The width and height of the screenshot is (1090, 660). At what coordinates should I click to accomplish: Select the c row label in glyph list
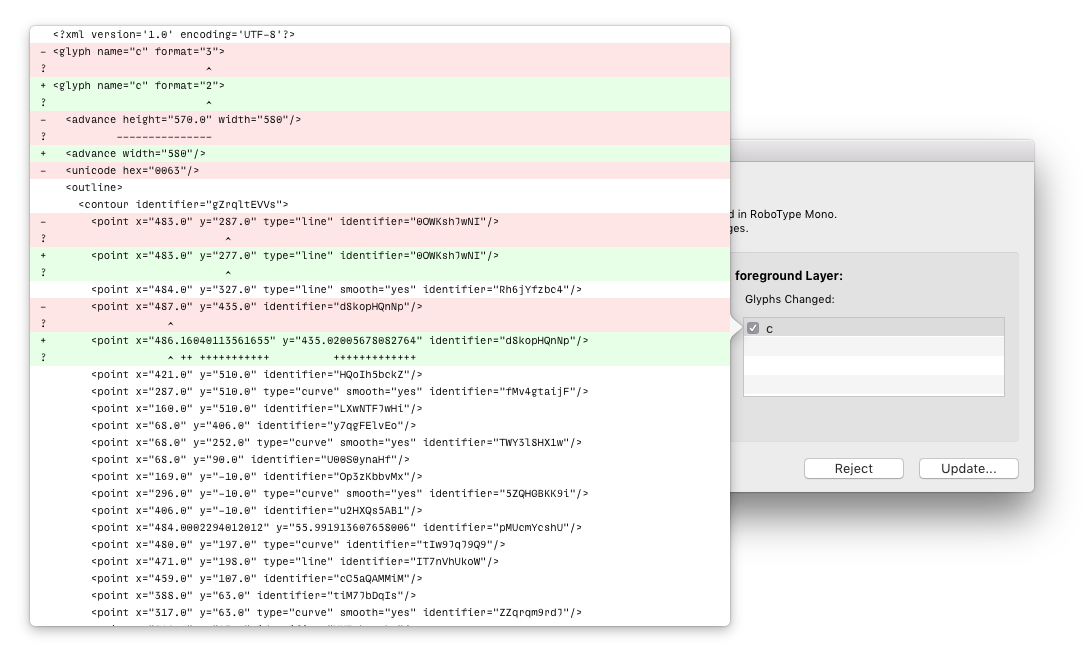pos(770,328)
